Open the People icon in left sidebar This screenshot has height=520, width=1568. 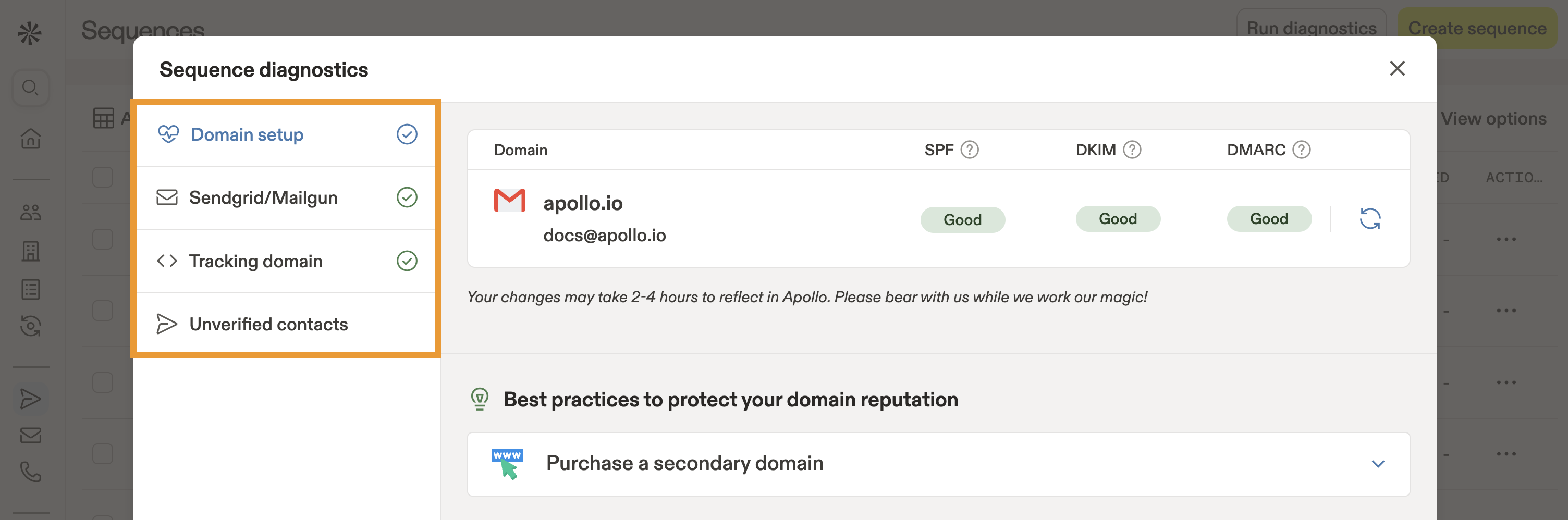[x=30, y=213]
